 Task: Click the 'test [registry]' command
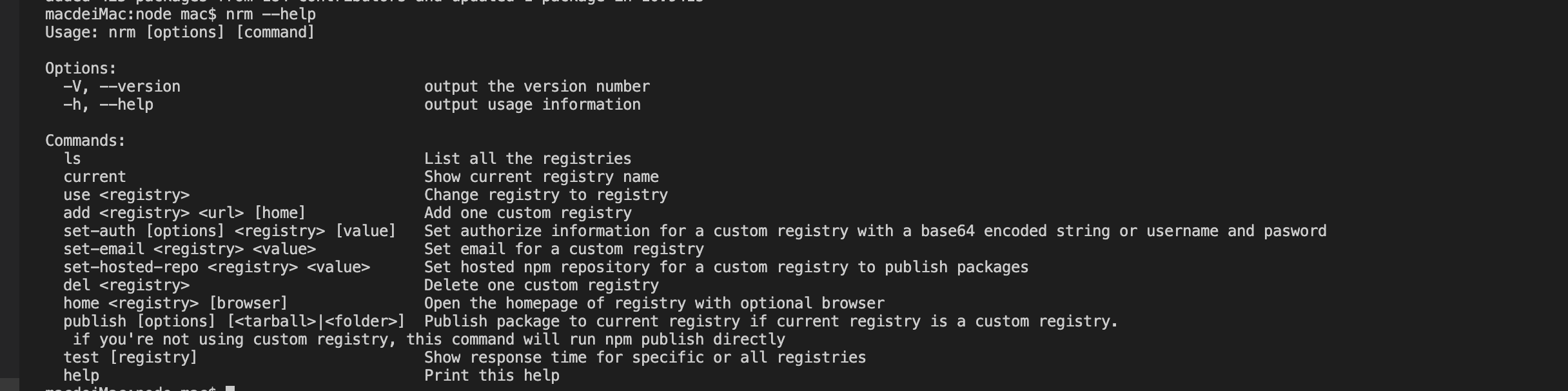coord(130,357)
